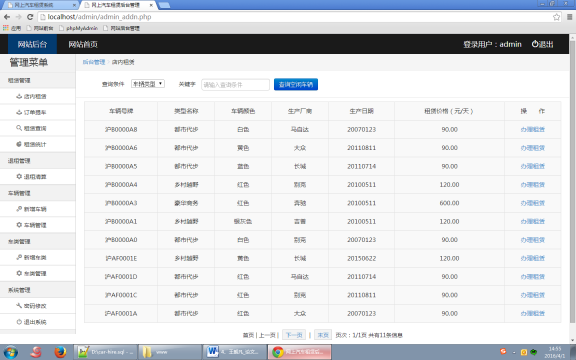Open the apps grid in bookmarks bar
The width and height of the screenshot is (576, 360).
[x=6, y=28]
